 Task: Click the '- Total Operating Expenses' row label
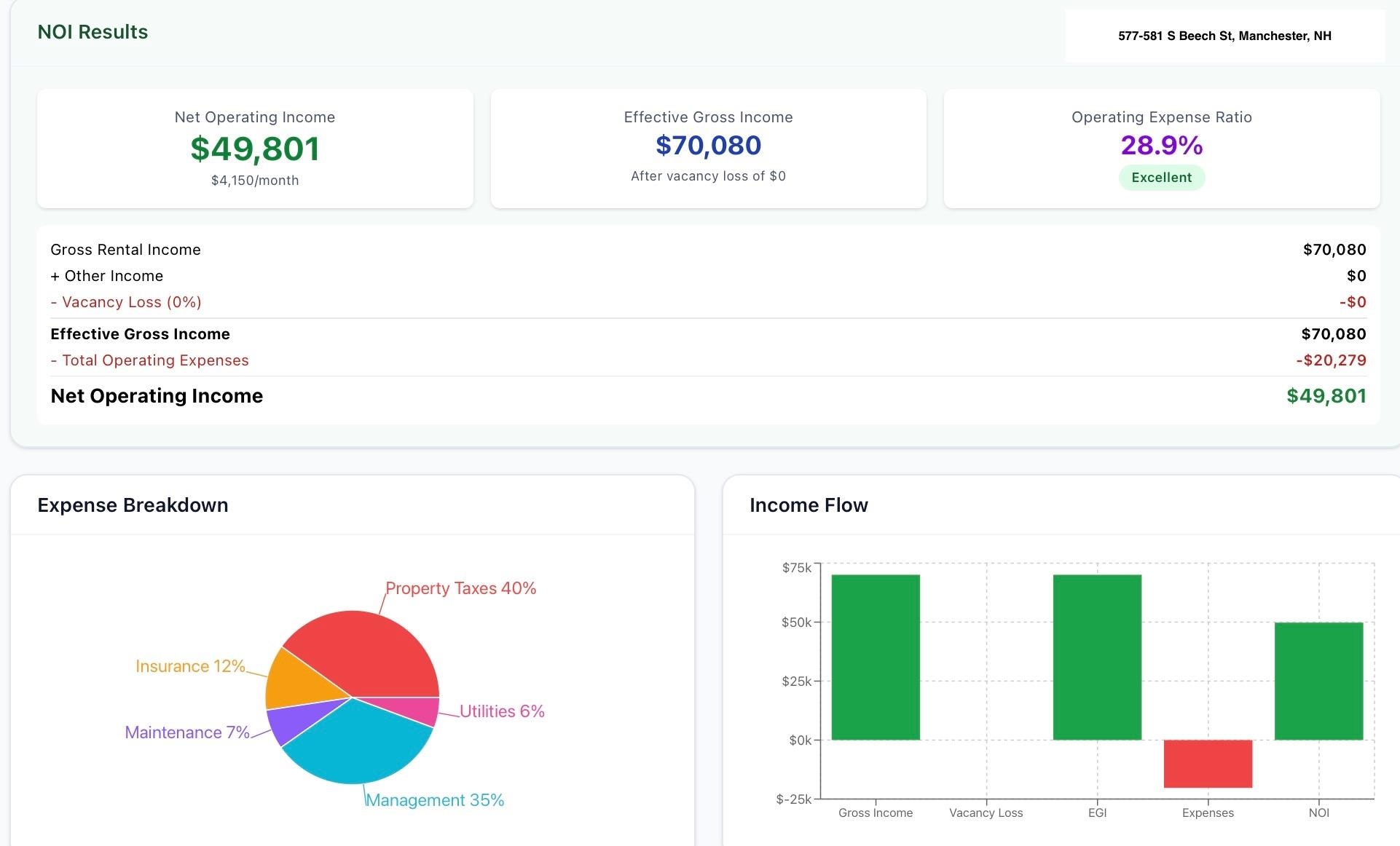coord(149,360)
